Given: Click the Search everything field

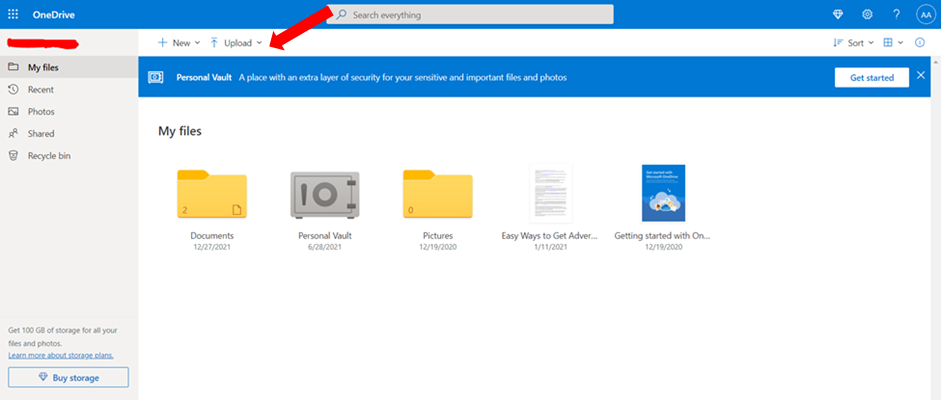Looking at the screenshot, I should [x=470, y=15].
